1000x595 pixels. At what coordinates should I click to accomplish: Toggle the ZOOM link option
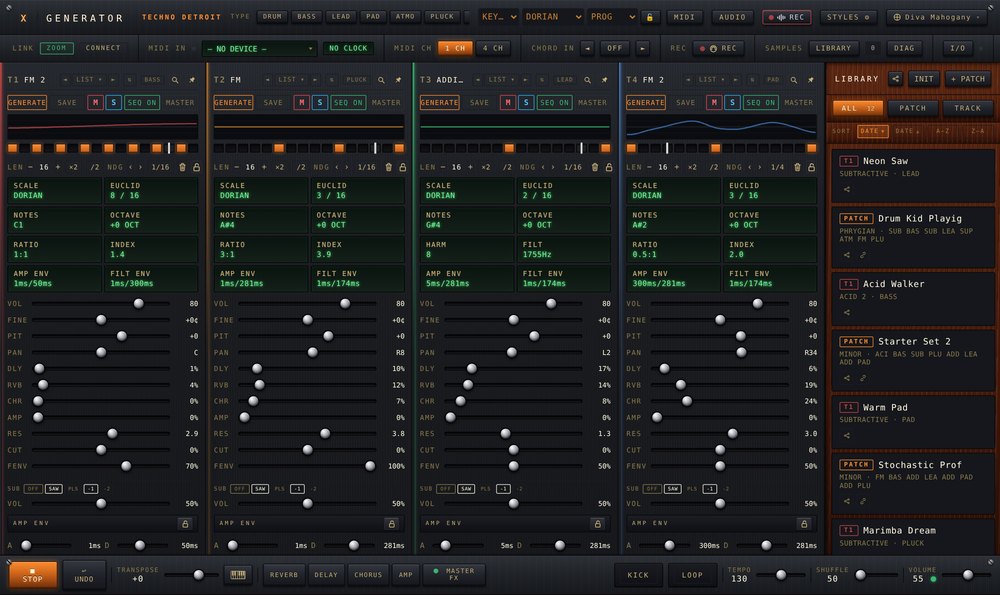56,48
